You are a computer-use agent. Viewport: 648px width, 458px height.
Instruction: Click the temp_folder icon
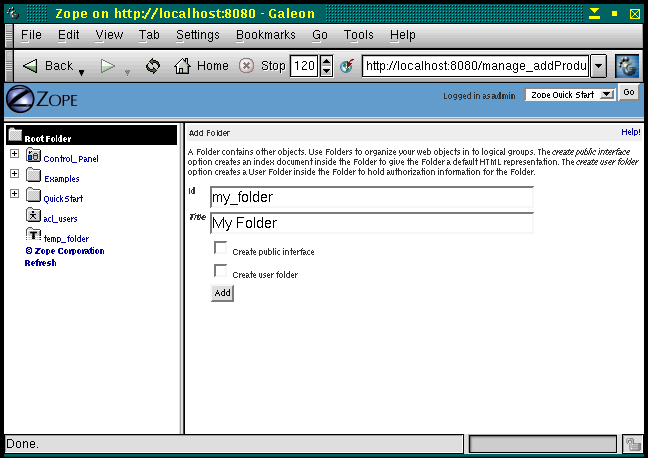pyautogui.click(x=33, y=234)
